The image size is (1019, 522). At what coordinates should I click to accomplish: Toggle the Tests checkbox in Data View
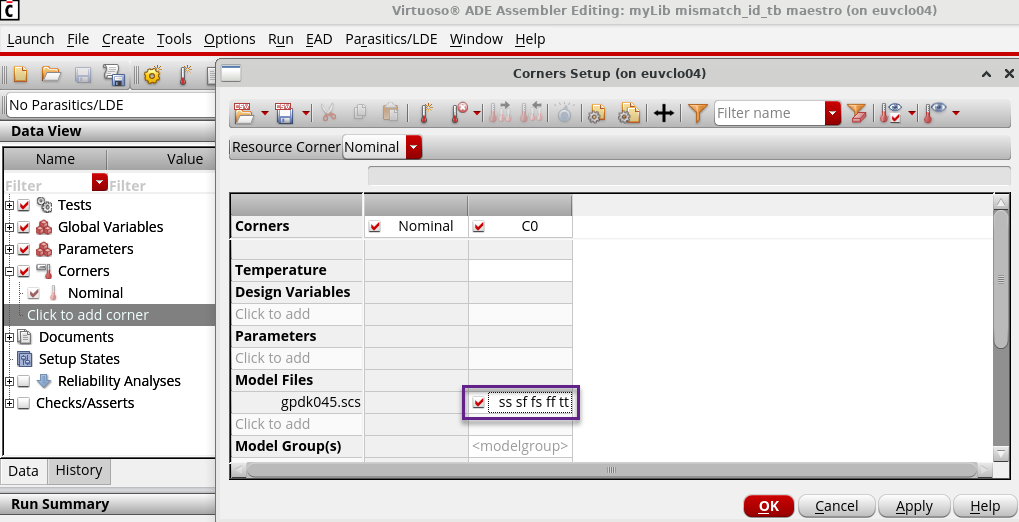coord(24,205)
